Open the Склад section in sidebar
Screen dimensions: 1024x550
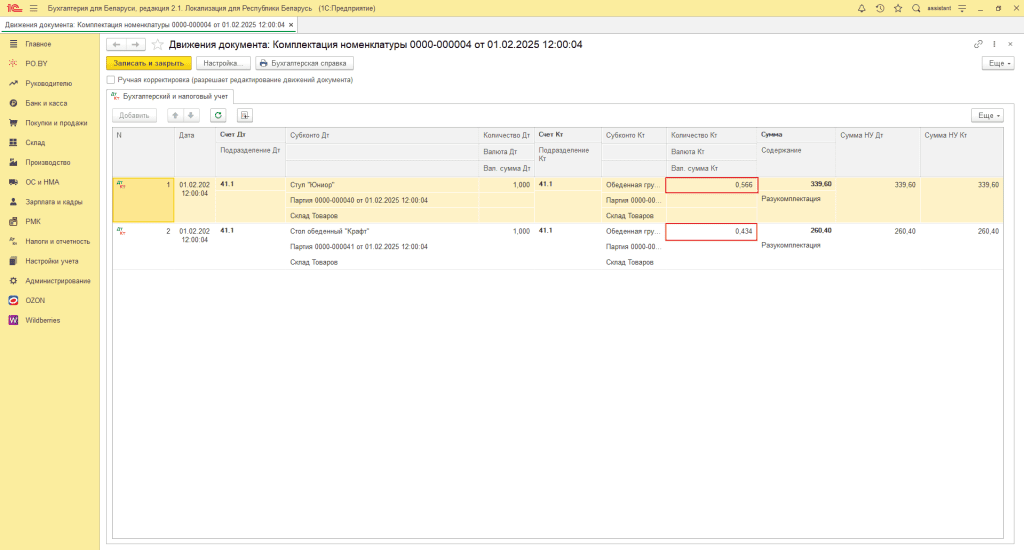click(35, 142)
